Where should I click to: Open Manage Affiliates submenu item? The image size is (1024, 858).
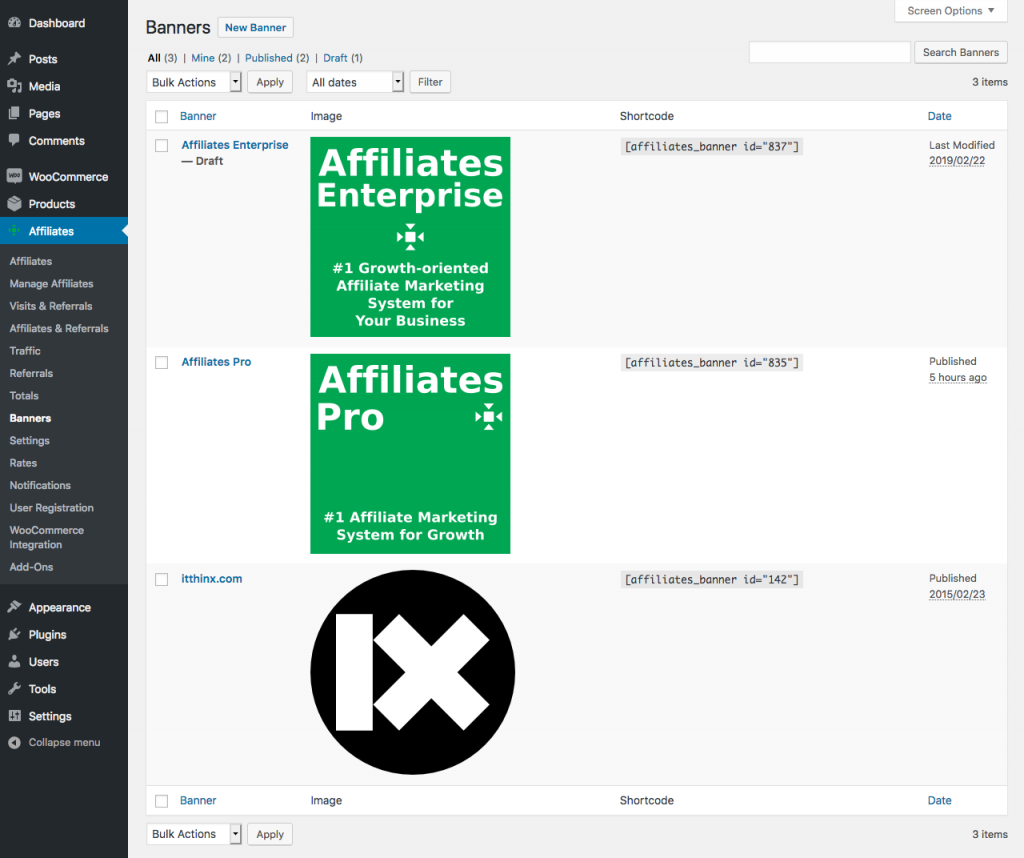(52, 283)
